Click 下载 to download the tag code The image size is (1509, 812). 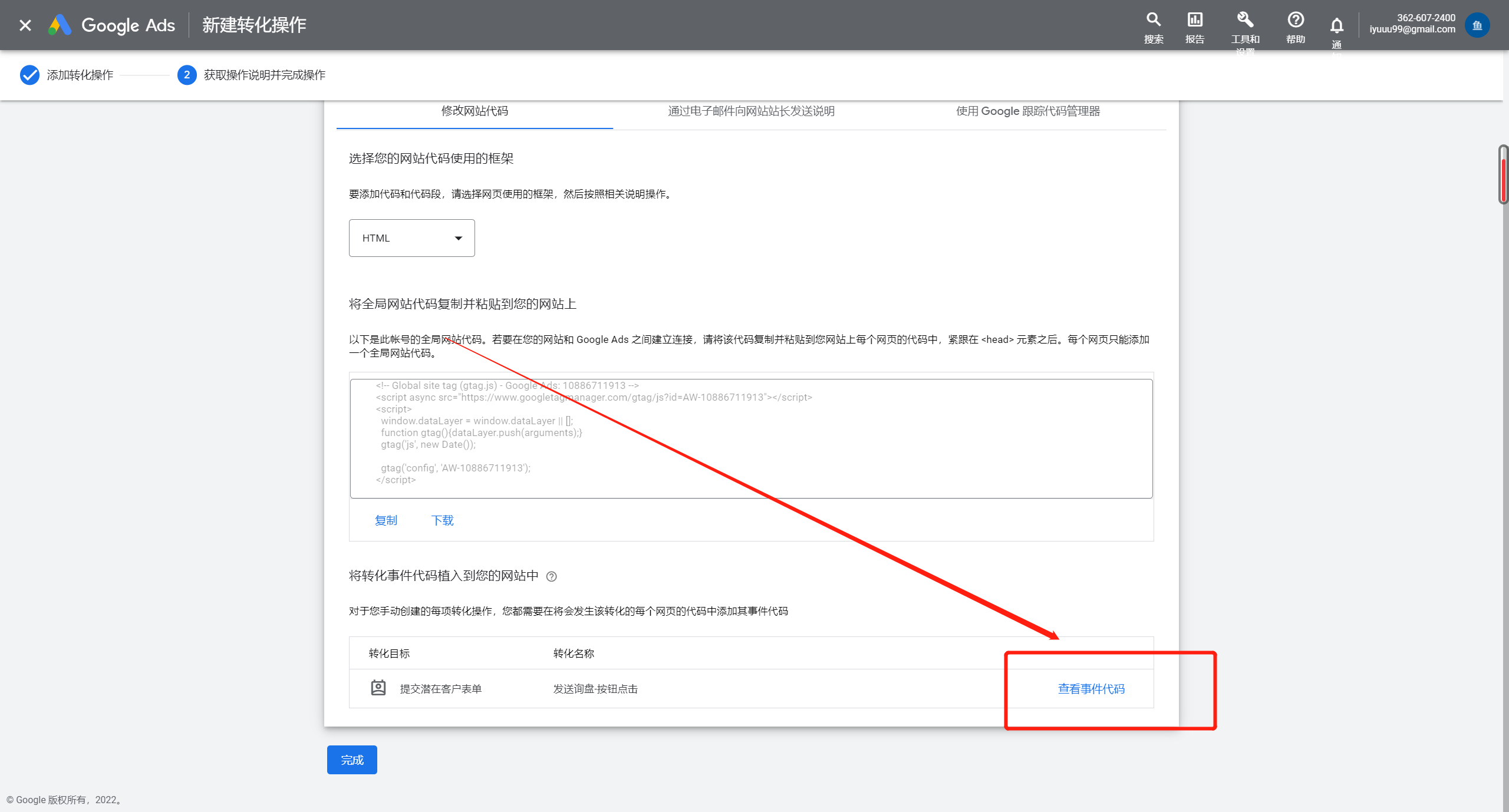pyautogui.click(x=443, y=520)
